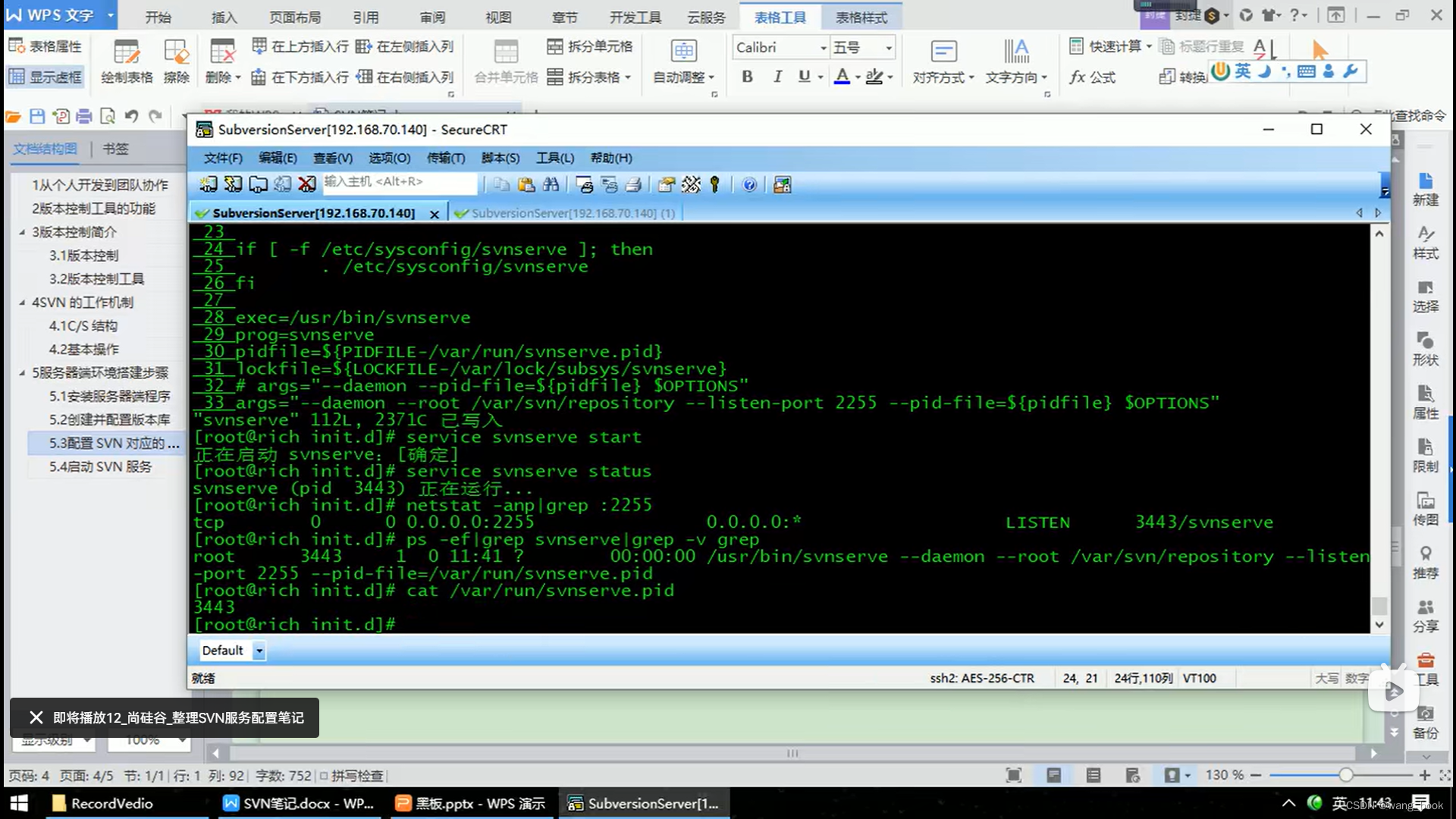Viewport: 1456px width, 819px height.
Task: Toggle the spell check checkbox in status bar
Action: click(324, 776)
